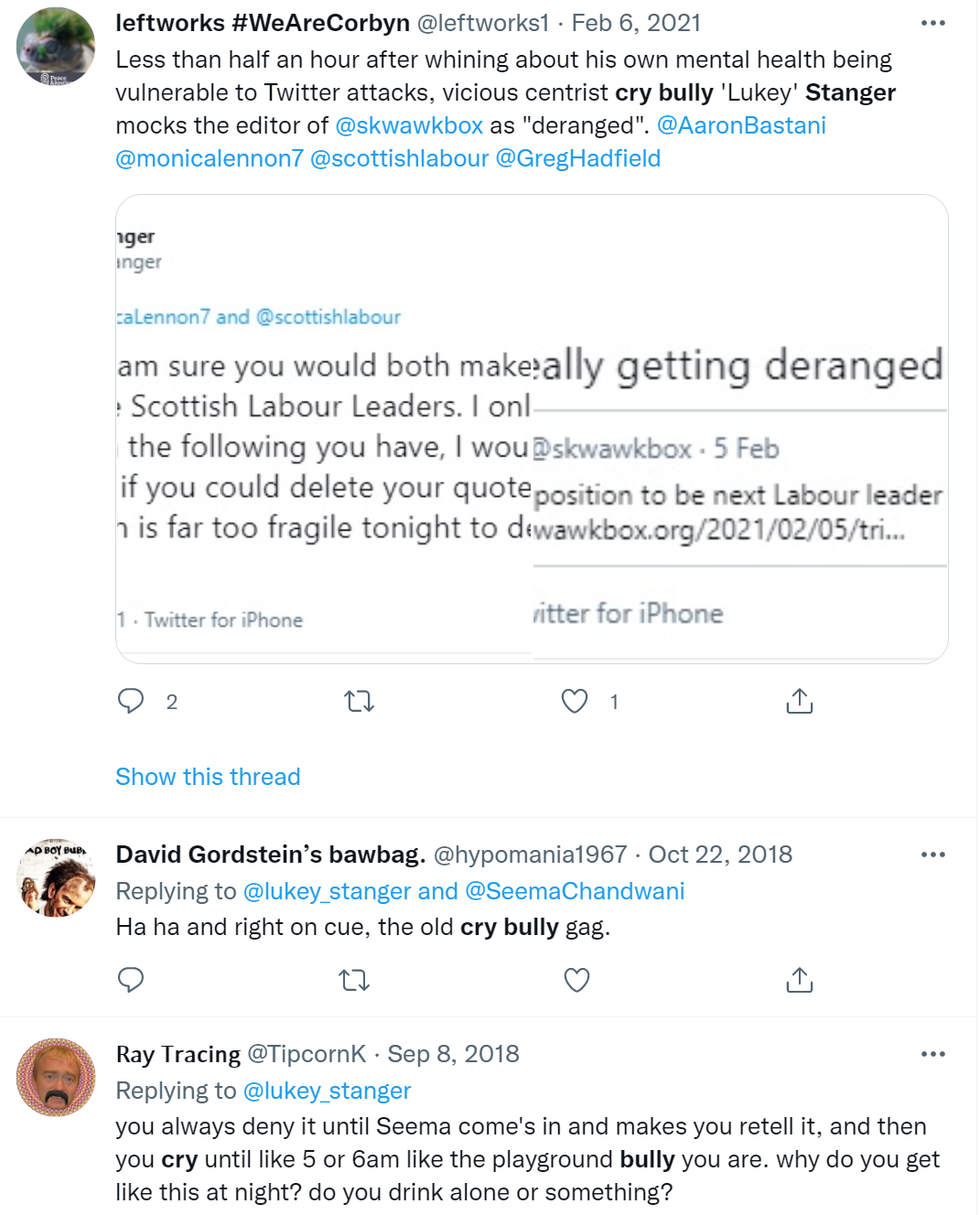Retweet the 'old cry bully gag' tweet
Screen dimensions: 980x1215
pos(354,981)
